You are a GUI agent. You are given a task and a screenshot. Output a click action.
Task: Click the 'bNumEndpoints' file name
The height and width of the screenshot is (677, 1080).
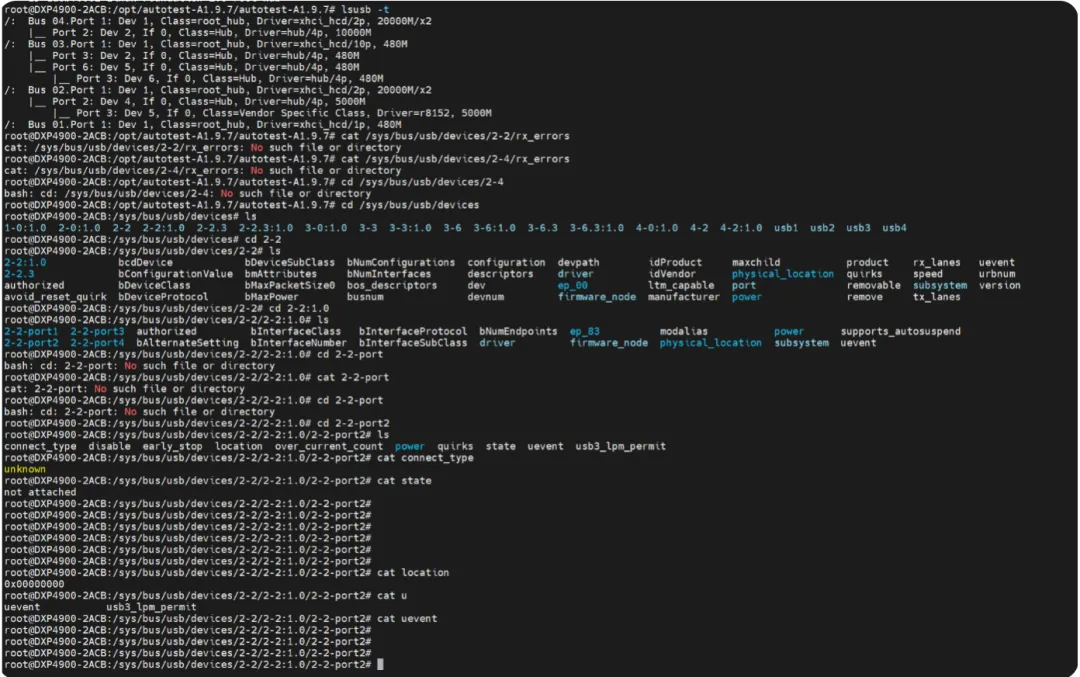coord(518,331)
